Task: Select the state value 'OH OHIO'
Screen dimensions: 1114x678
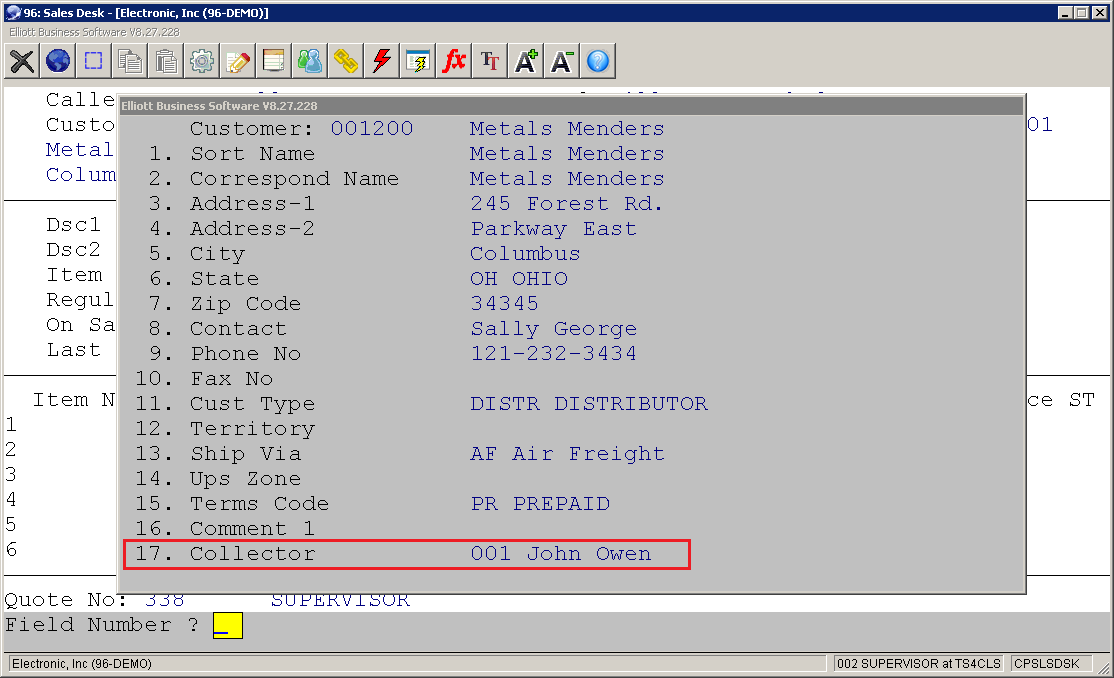Action: 519,279
